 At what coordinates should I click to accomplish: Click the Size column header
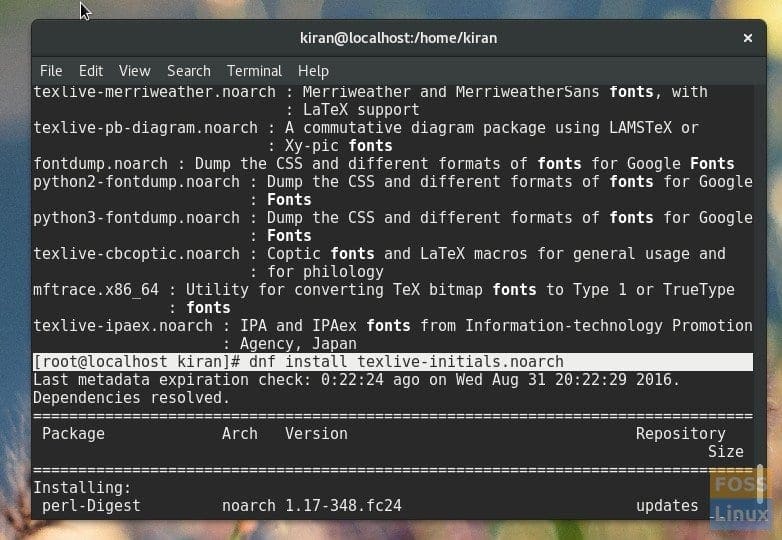click(726, 452)
